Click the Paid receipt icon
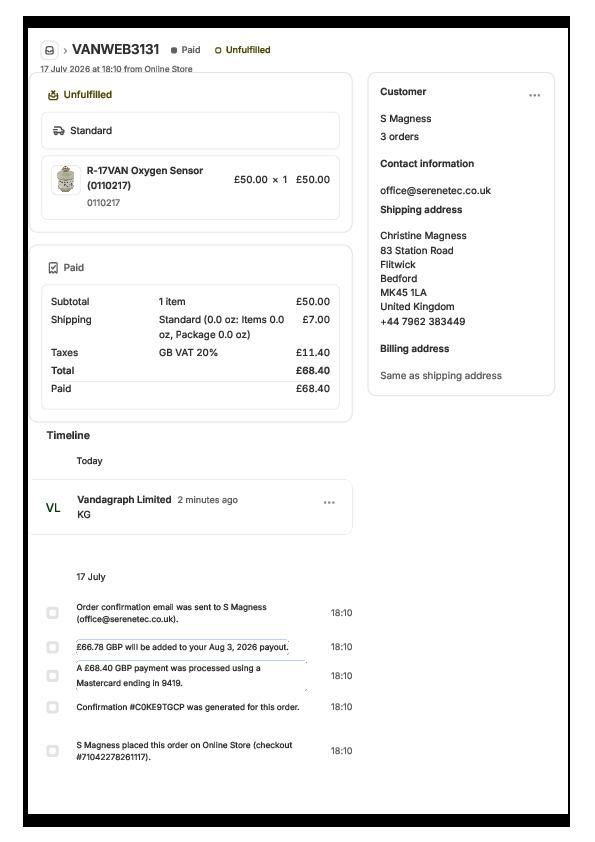This screenshot has width=595, height=842. click(x=53, y=267)
